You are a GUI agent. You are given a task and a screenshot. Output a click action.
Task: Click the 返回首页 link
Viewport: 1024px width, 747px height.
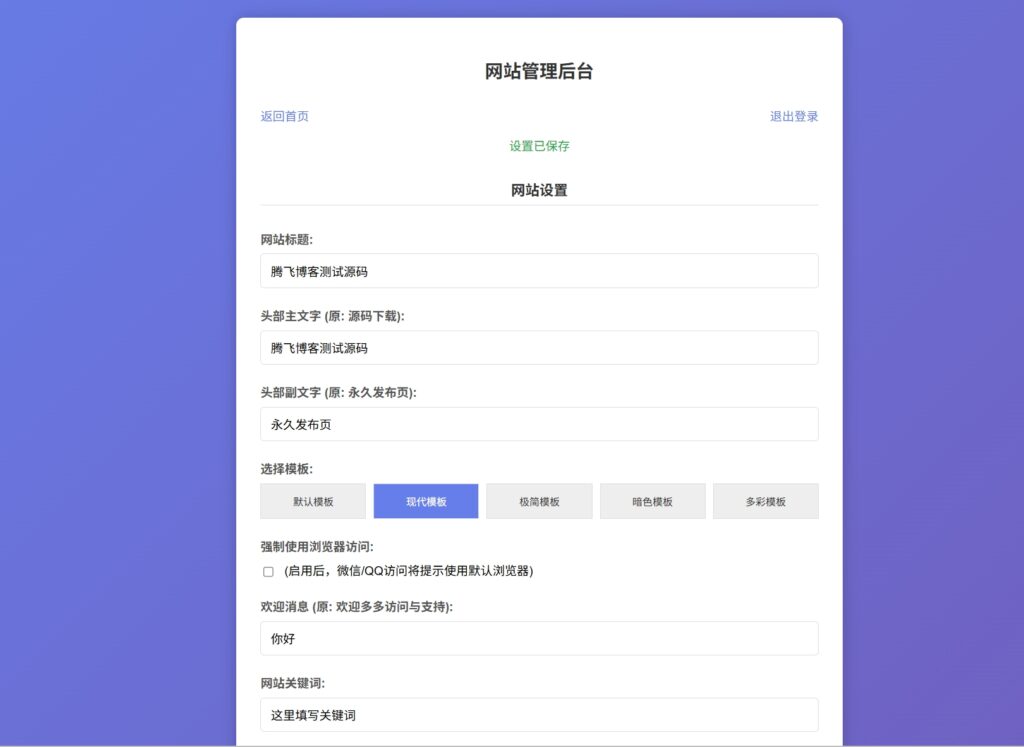[285, 116]
